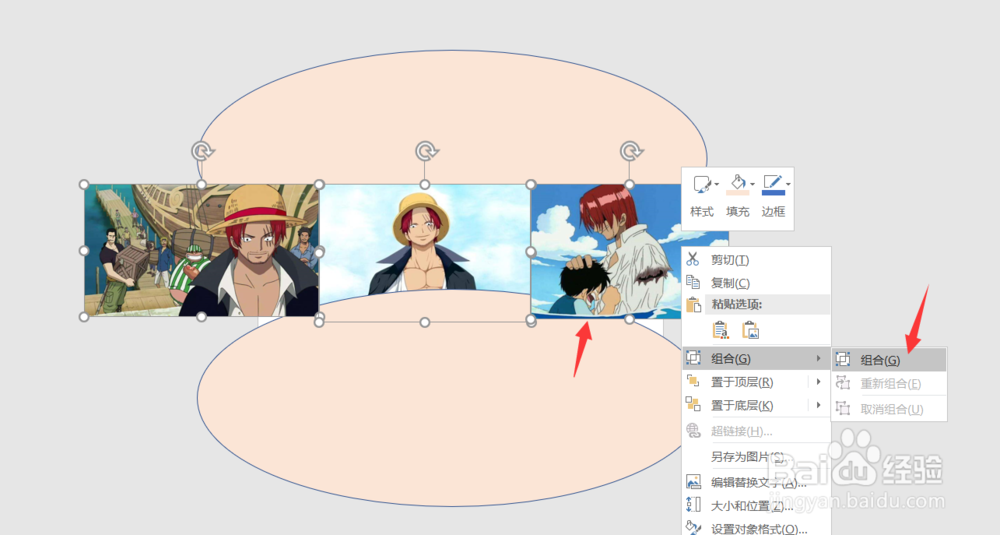Viewport: 1000px width, 535px height.
Task: Click the send-to-back layers icon
Action: point(693,404)
